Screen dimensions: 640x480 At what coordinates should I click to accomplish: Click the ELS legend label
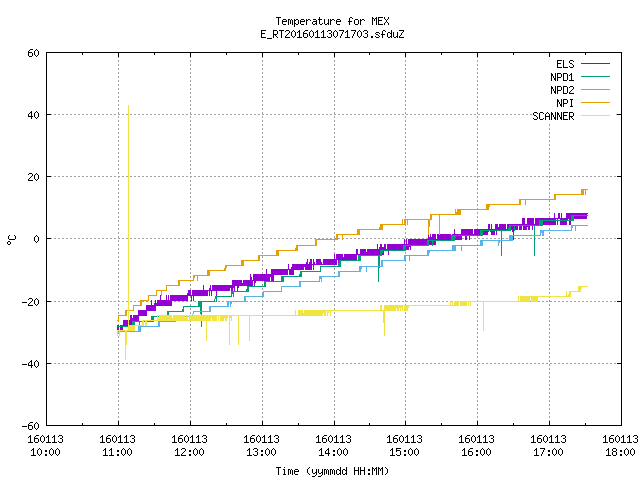click(x=565, y=64)
